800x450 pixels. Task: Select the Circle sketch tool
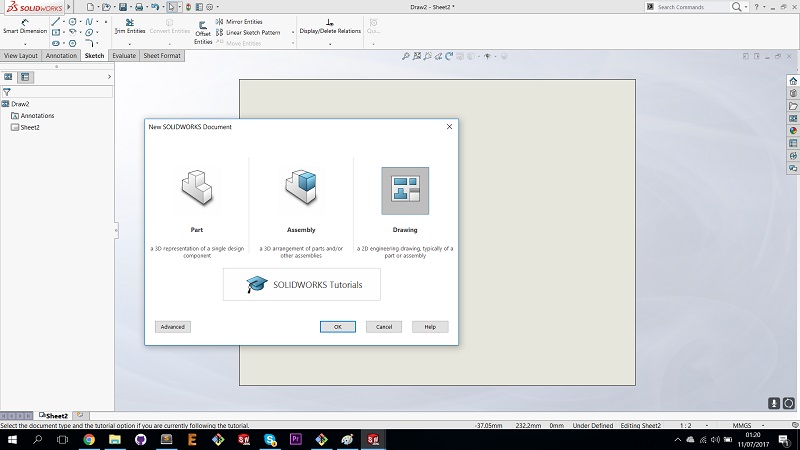pyautogui.click(x=72, y=21)
